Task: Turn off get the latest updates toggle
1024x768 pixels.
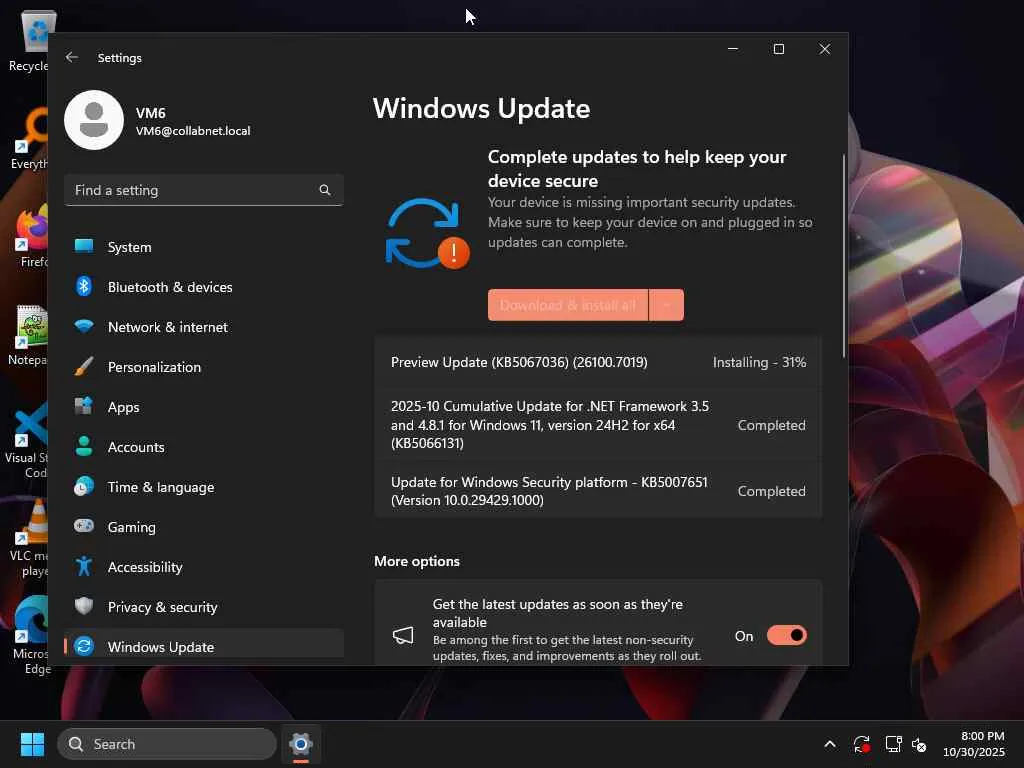Action: [x=787, y=635]
